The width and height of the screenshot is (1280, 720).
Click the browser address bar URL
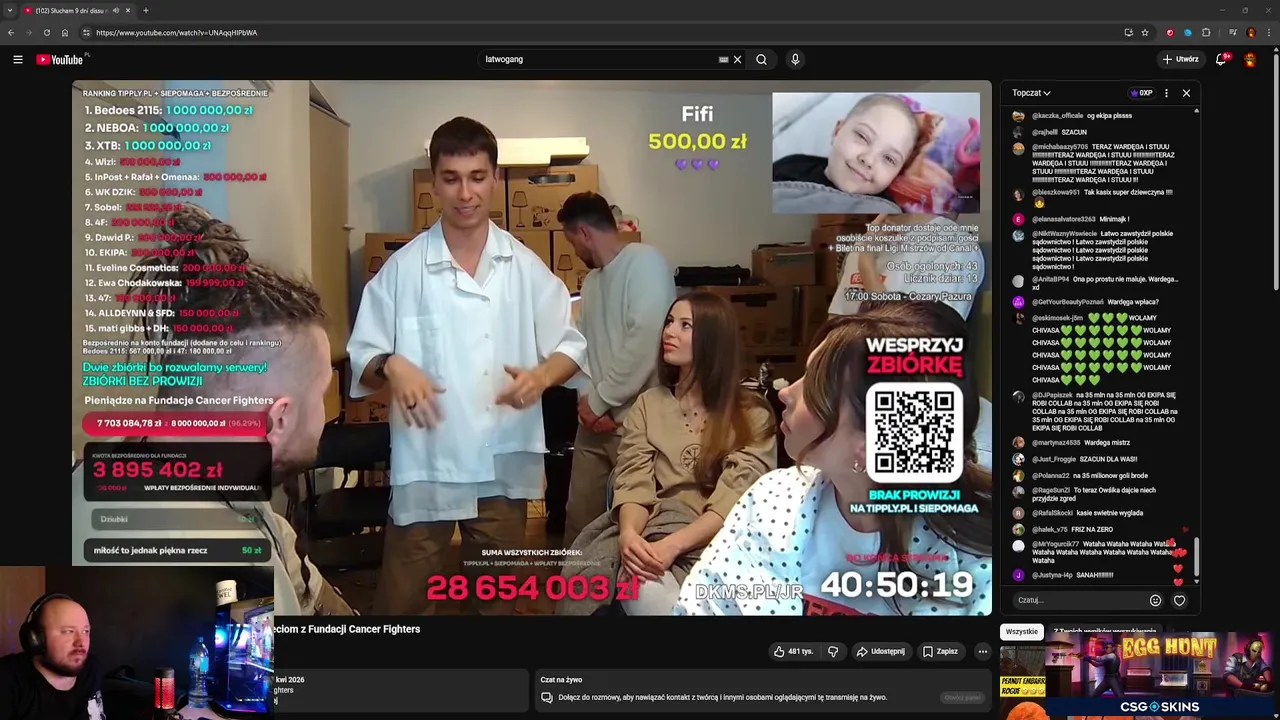point(176,33)
